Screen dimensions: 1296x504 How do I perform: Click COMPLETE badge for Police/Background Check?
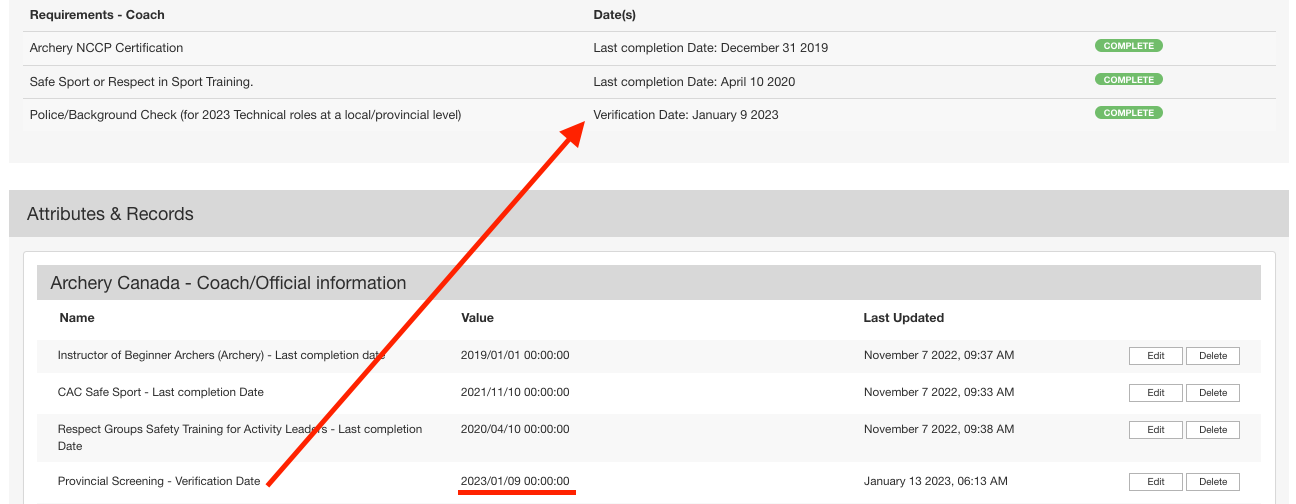pyautogui.click(x=1128, y=113)
